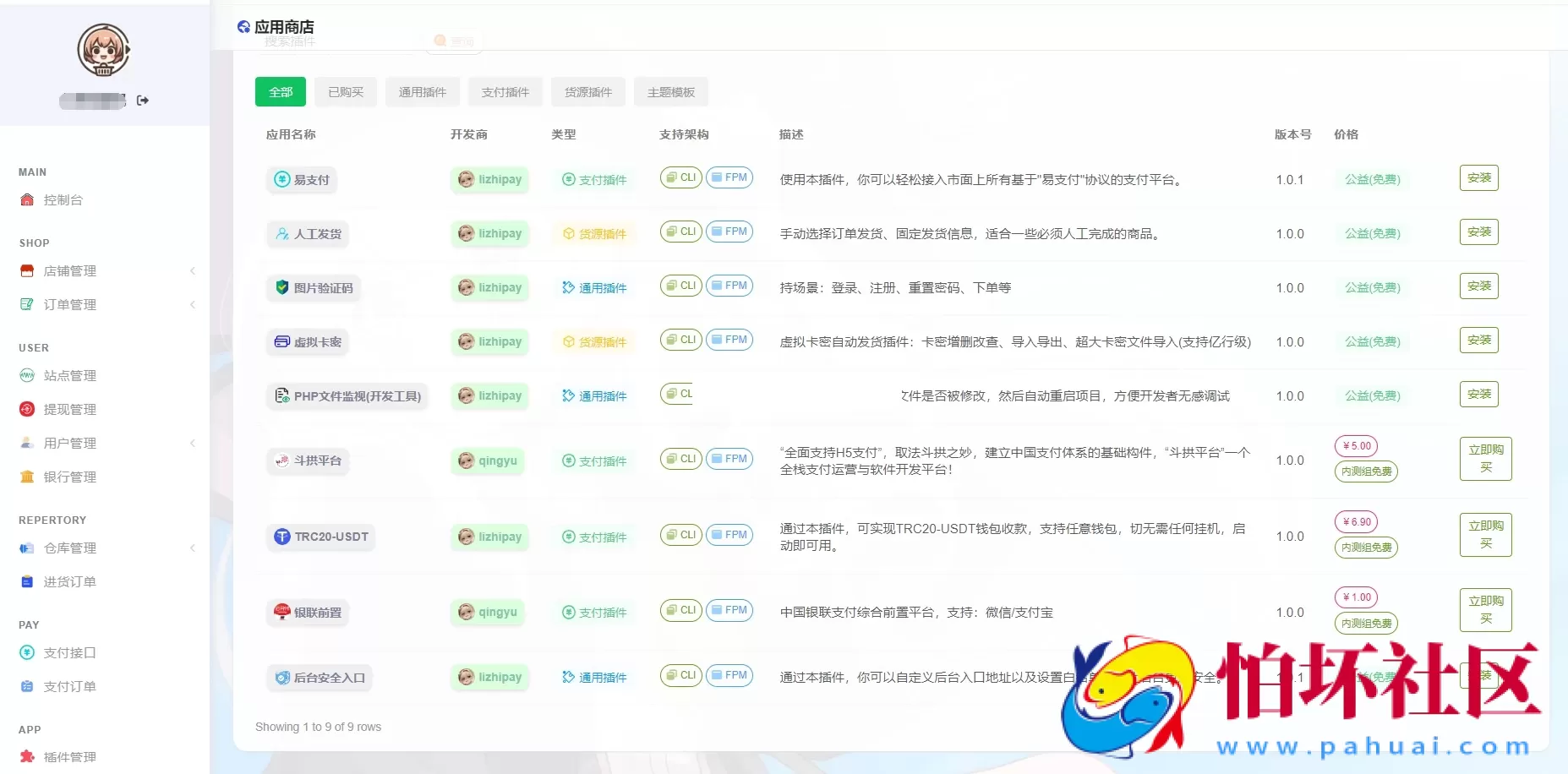Switch to the 支付插件 tab
The width and height of the screenshot is (1568, 774).
click(505, 92)
